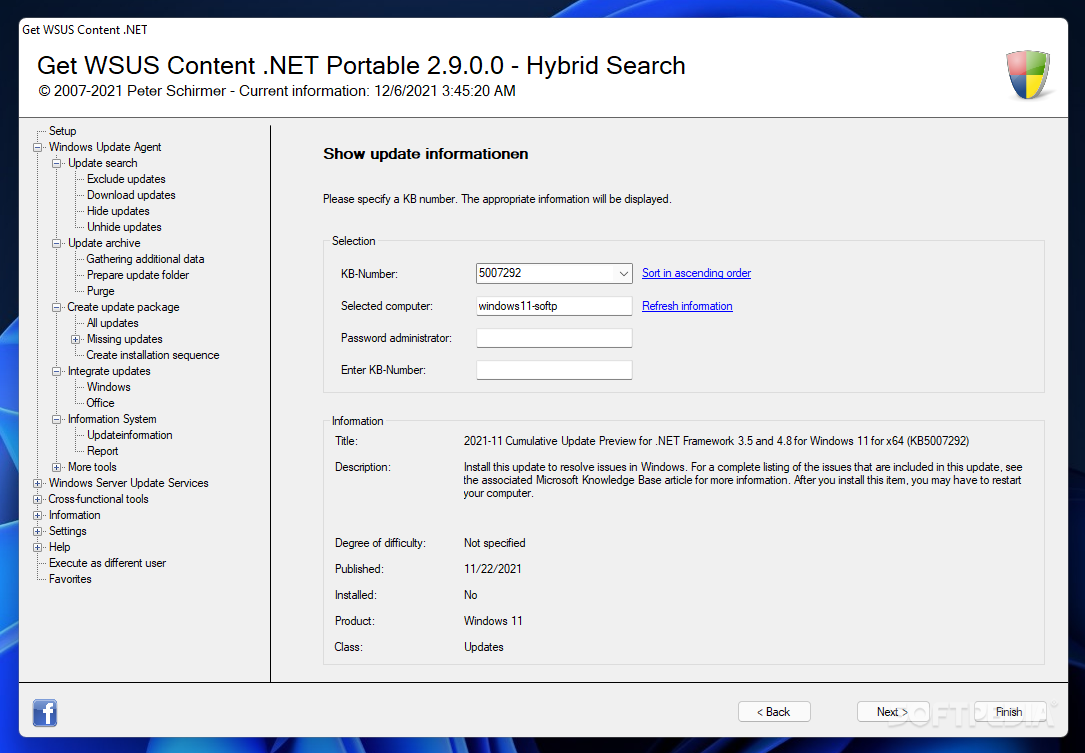Select Create installation sequence item
The image size is (1085, 753).
(x=152, y=354)
